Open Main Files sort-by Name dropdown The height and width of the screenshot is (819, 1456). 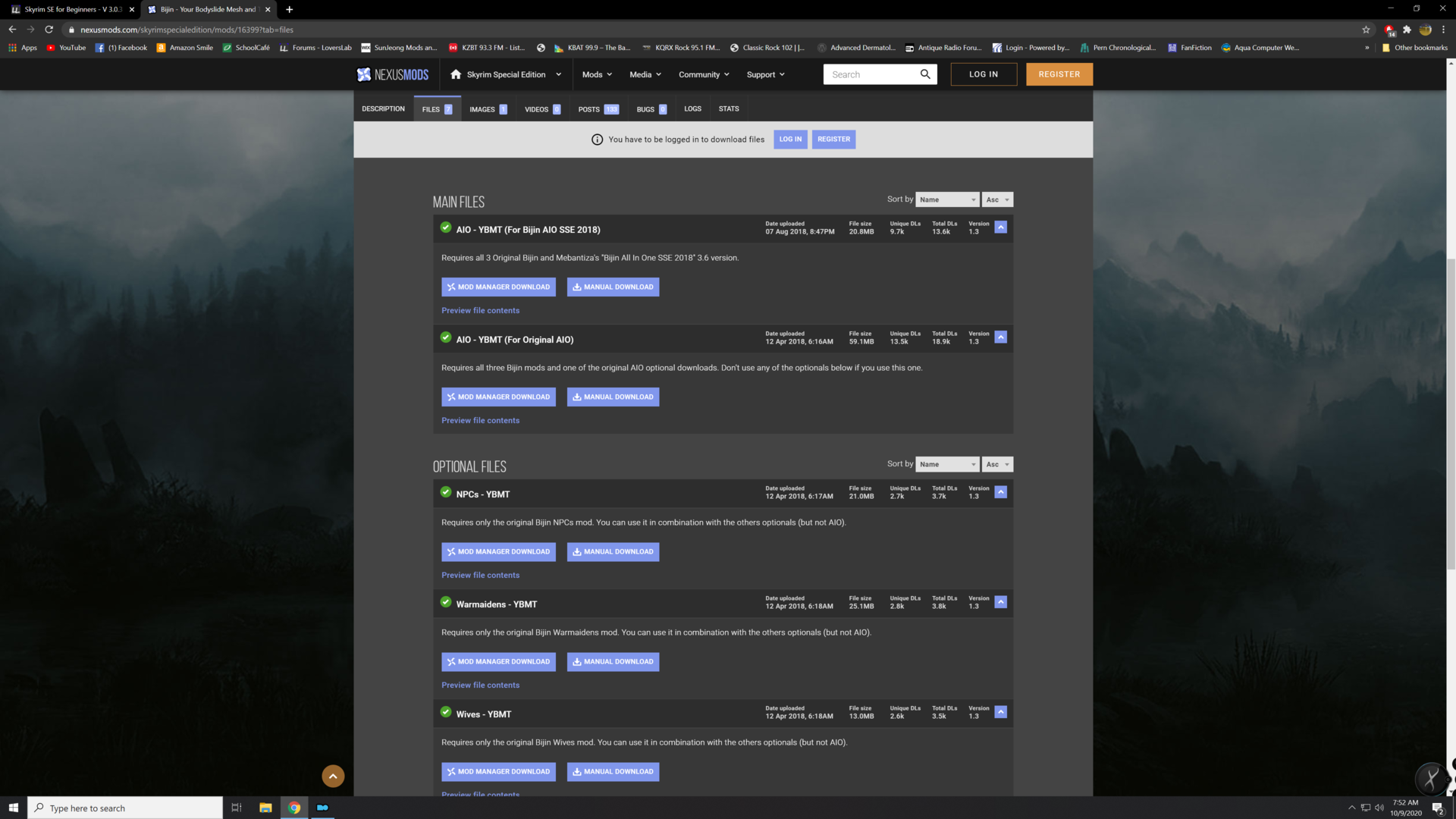pyautogui.click(x=947, y=199)
